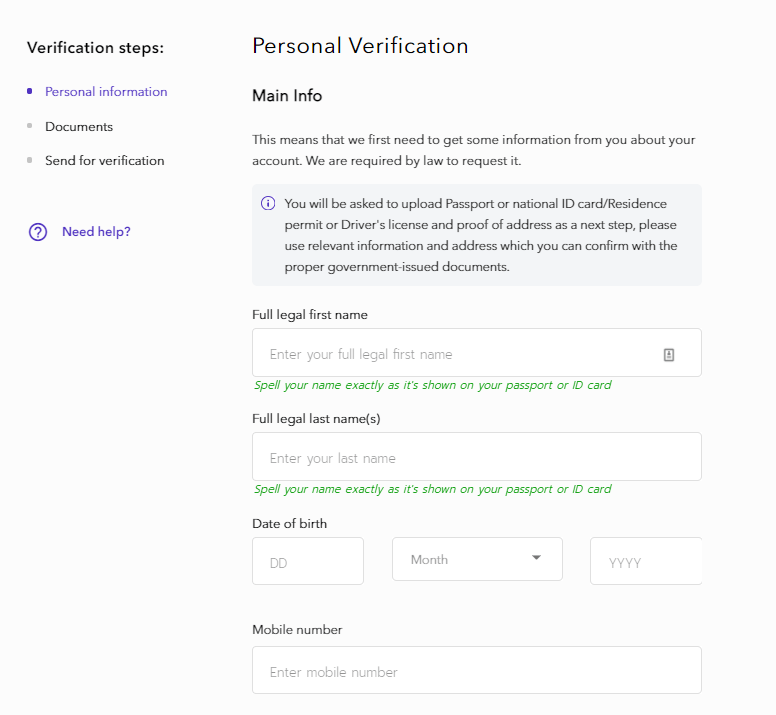Focus the mobile number input field
Screen dimensions: 776x715
pos(476,670)
